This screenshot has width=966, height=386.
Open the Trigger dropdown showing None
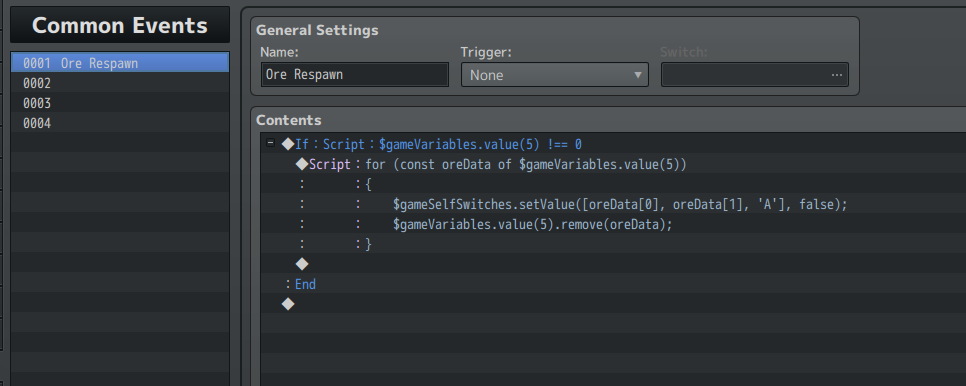[x=554, y=74]
